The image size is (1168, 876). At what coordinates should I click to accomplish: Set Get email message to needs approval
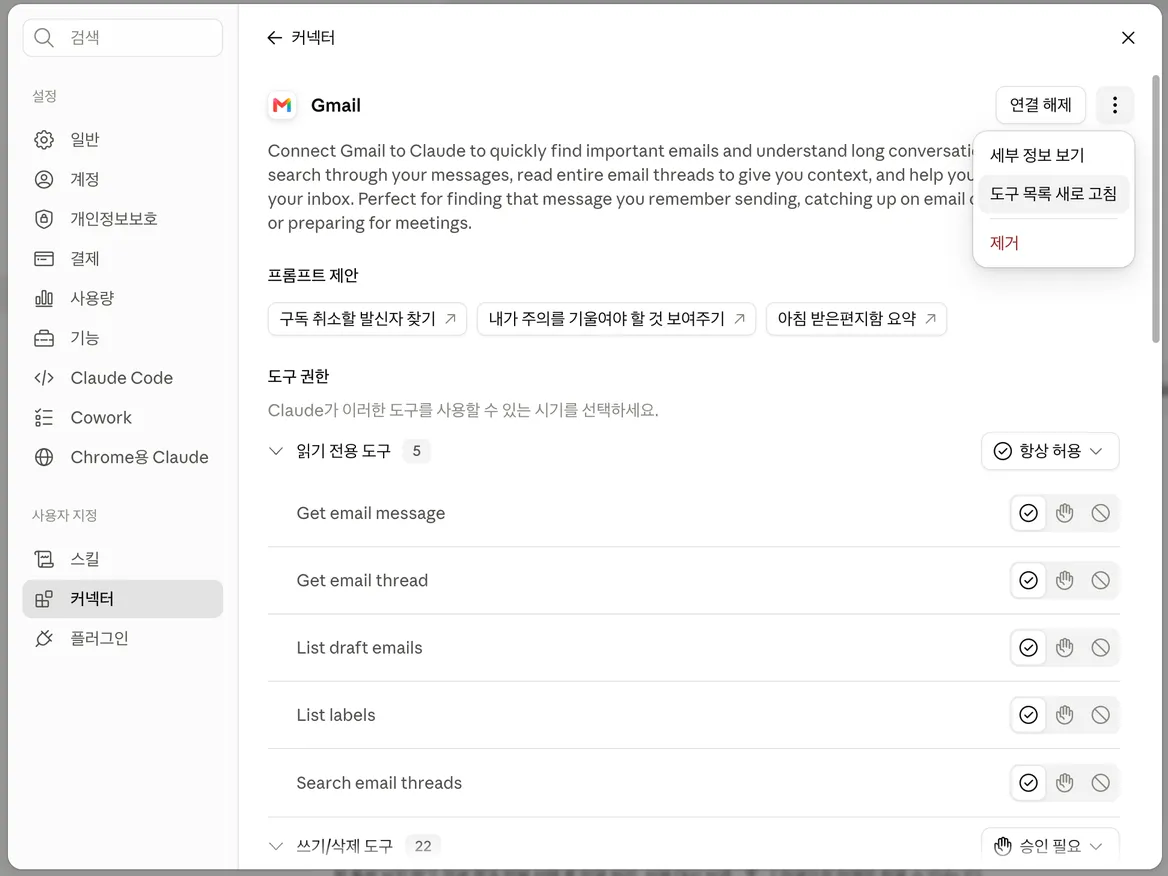pos(1064,513)
